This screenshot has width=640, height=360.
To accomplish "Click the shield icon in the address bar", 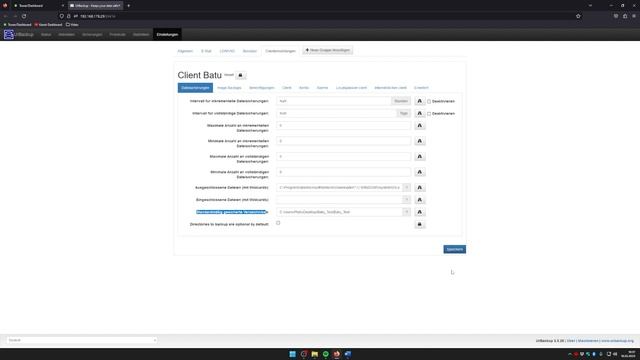I will [62, 16].
